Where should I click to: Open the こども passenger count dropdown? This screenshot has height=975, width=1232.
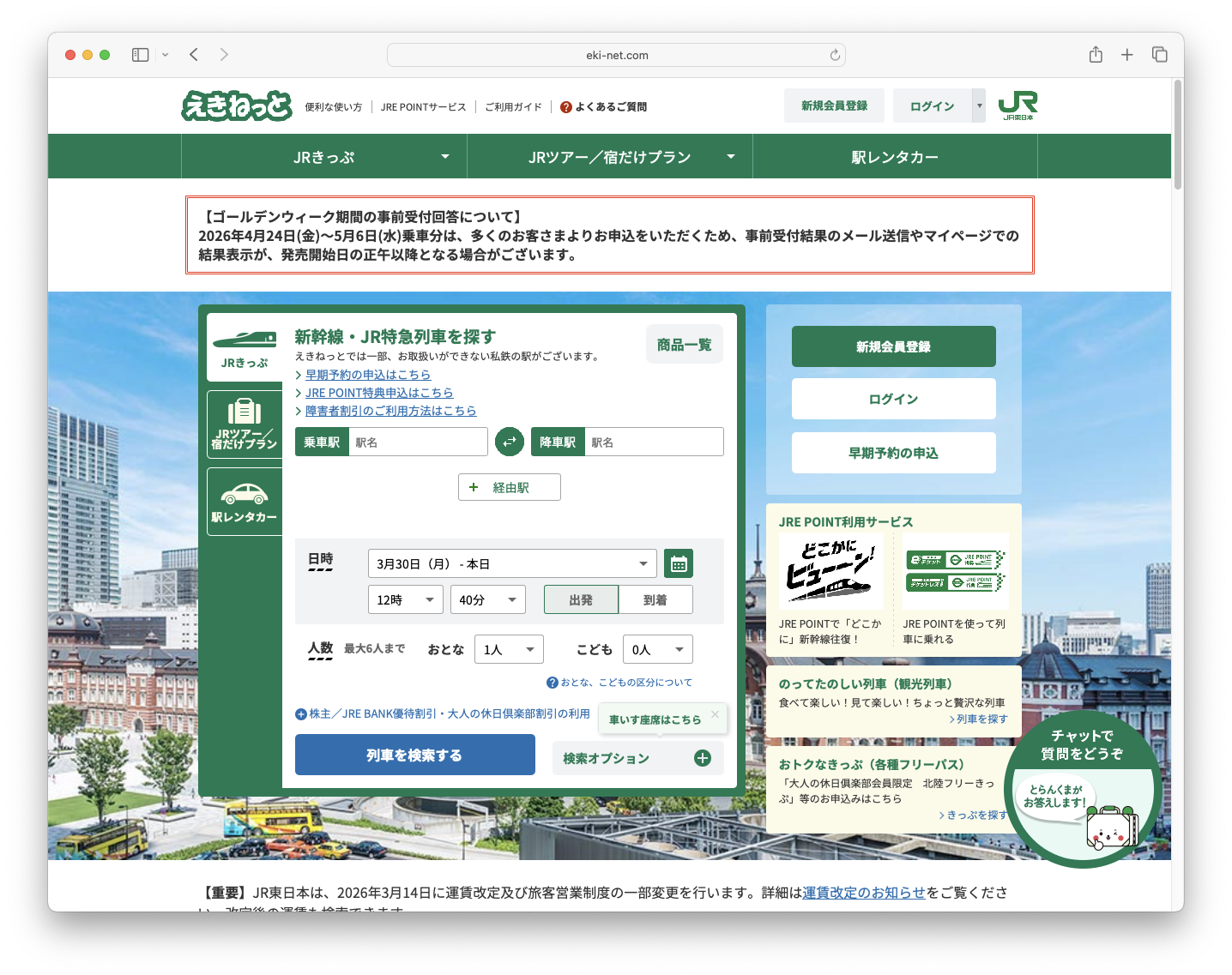coord(657,649)
